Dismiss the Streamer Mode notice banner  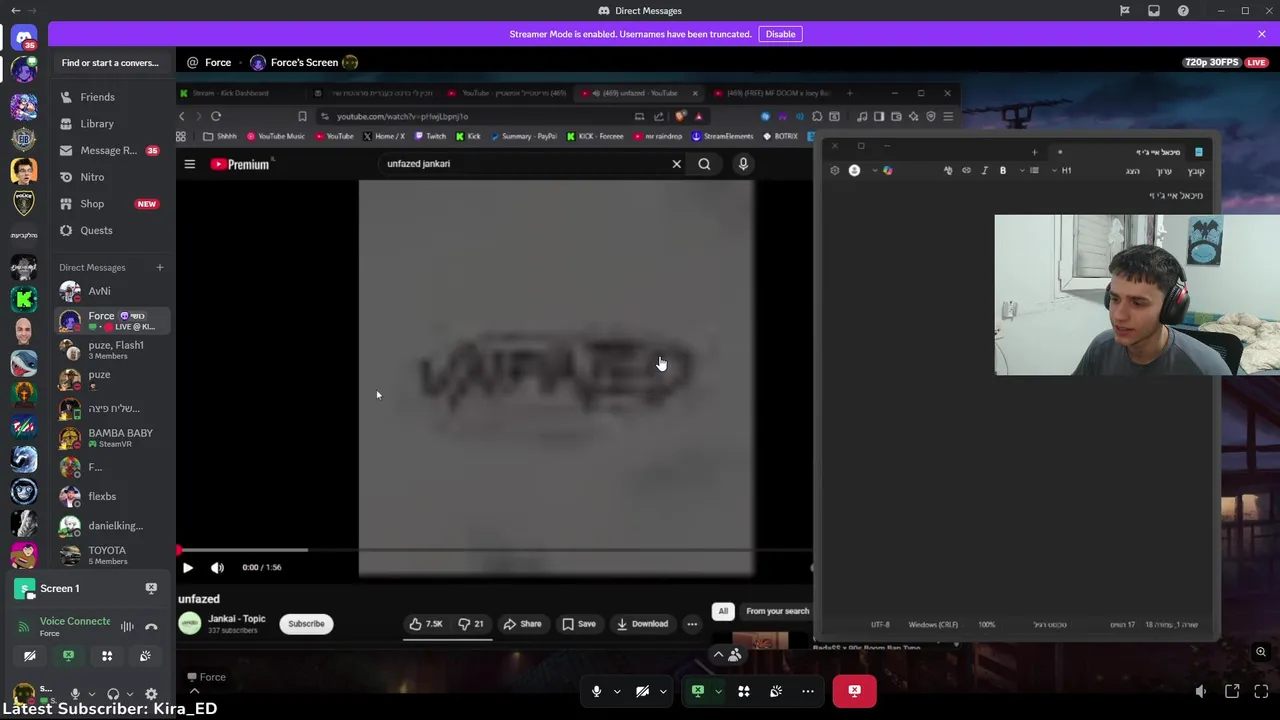(1261, 34)
